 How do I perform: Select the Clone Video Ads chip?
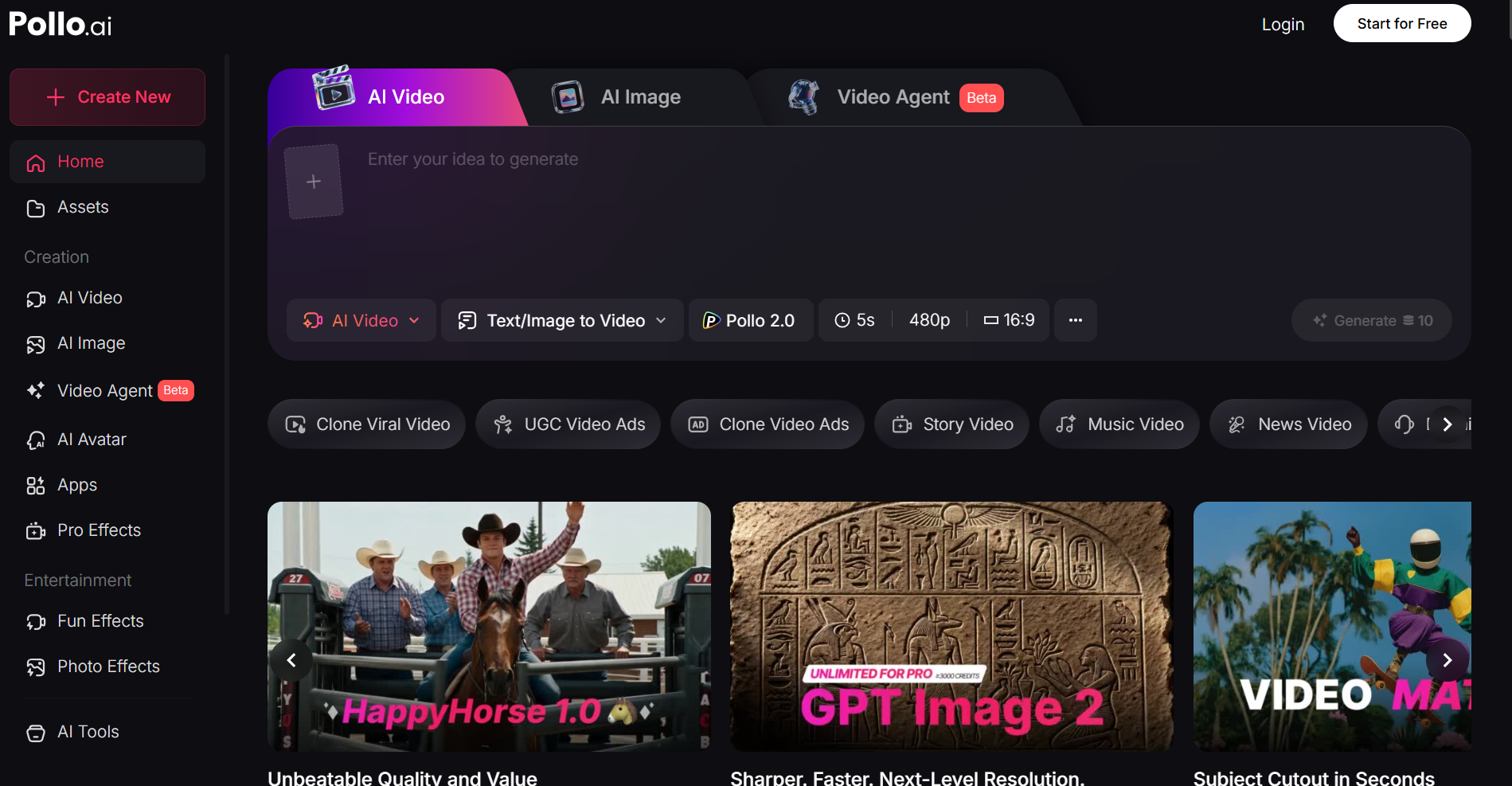pos(768,424)
